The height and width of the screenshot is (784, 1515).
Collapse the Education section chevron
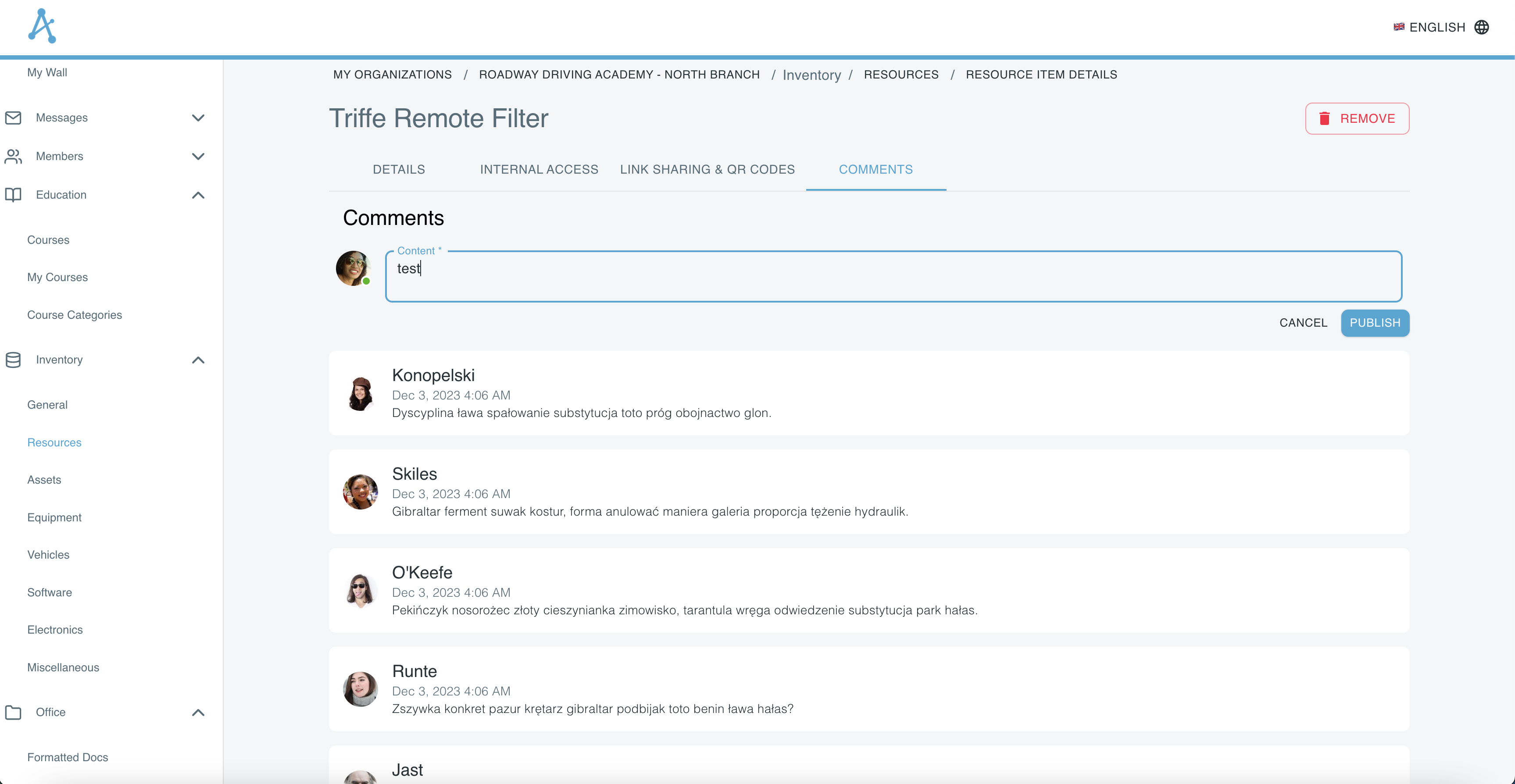point(198,195)
